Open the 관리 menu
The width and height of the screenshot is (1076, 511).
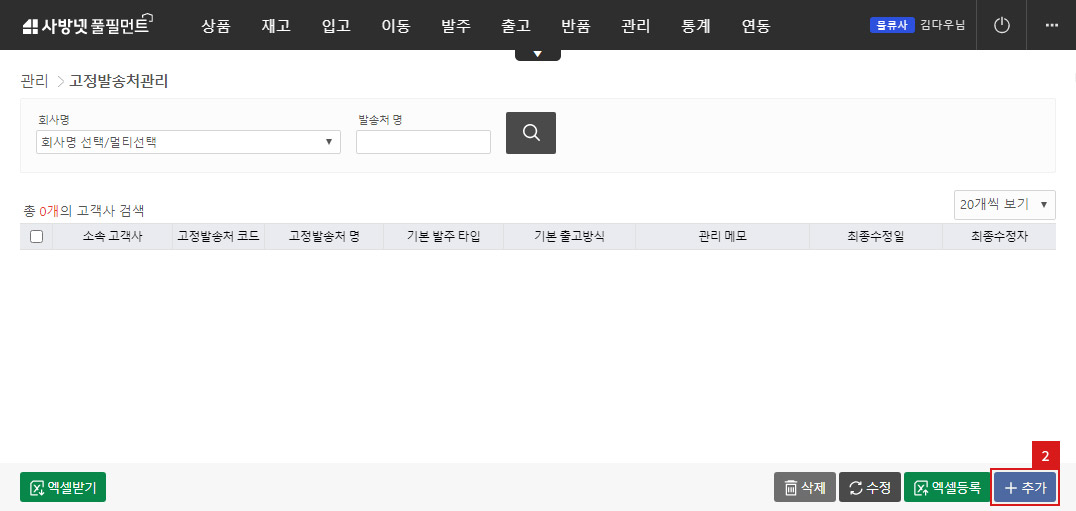point(636,26)
